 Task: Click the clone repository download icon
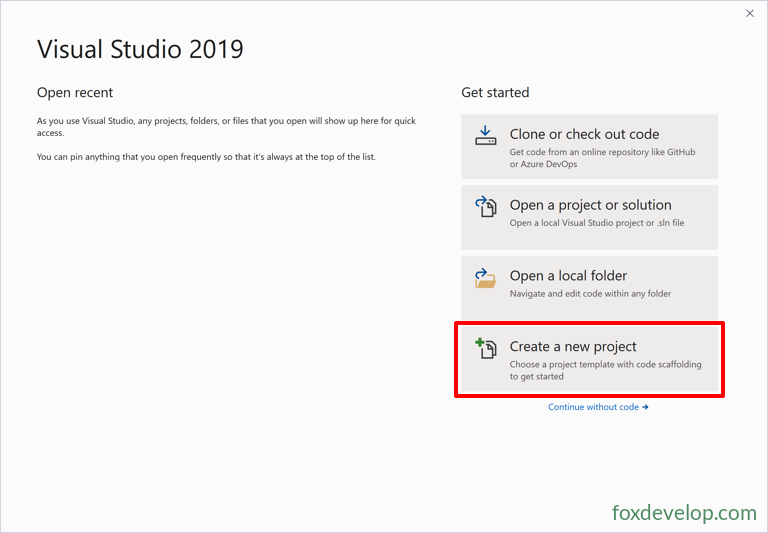(x=485, y=136)
